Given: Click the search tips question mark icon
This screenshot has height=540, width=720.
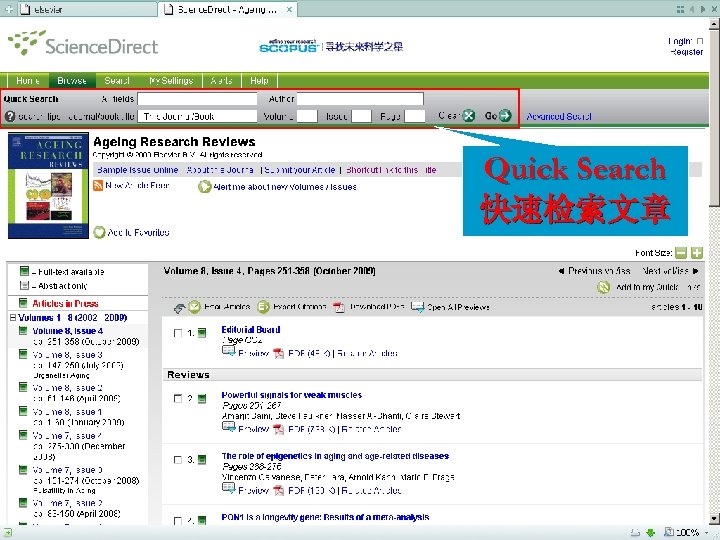Looking at the screenshot, I should pos(10,116).
